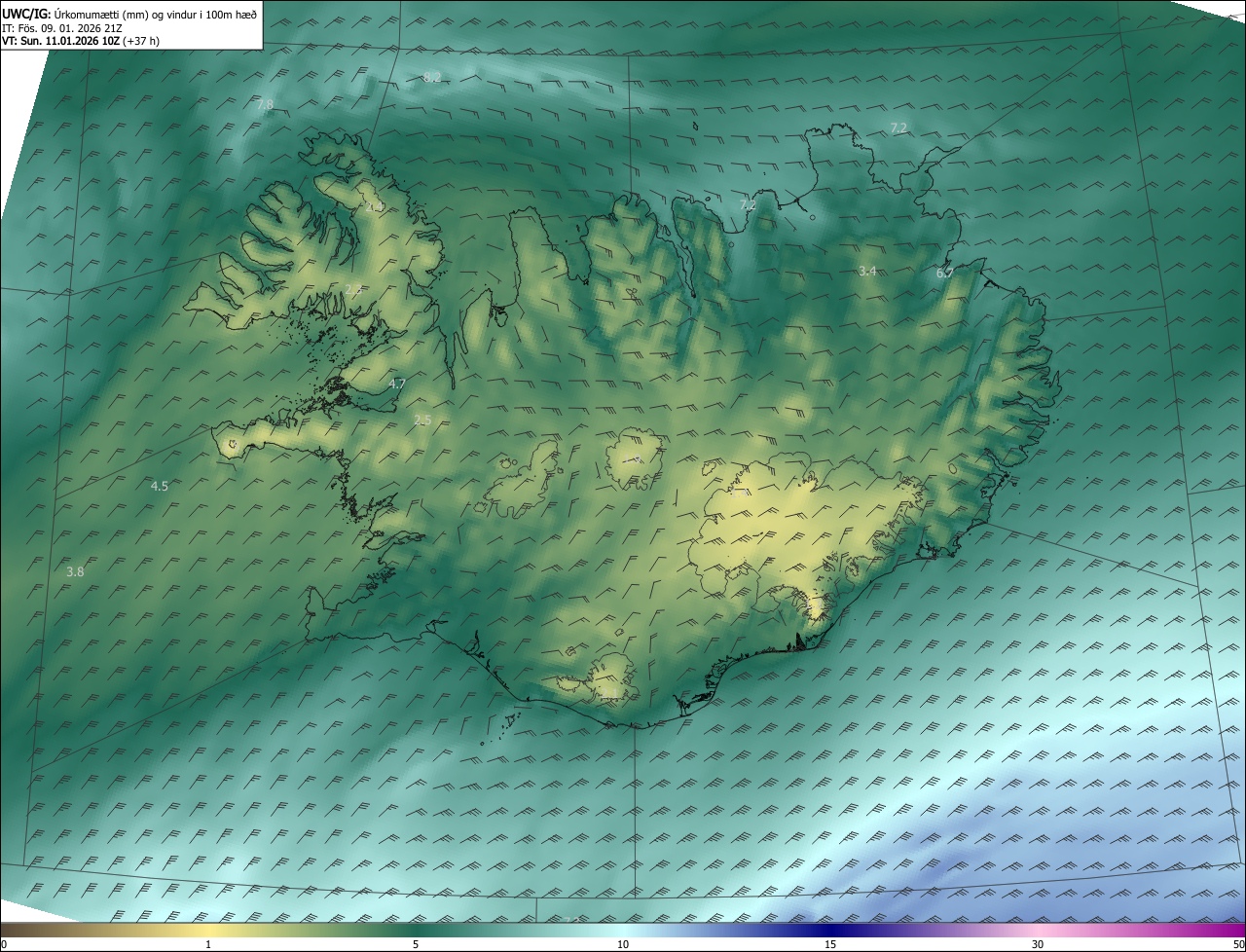The width and height of the screenshot is (1246, 952).
Task: Click the 7.8 value label on the map
Action: coord(265,104)
